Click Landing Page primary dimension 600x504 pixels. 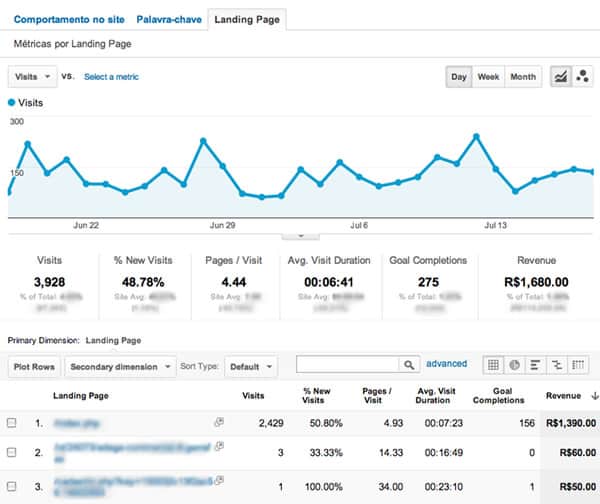point(113,340)
